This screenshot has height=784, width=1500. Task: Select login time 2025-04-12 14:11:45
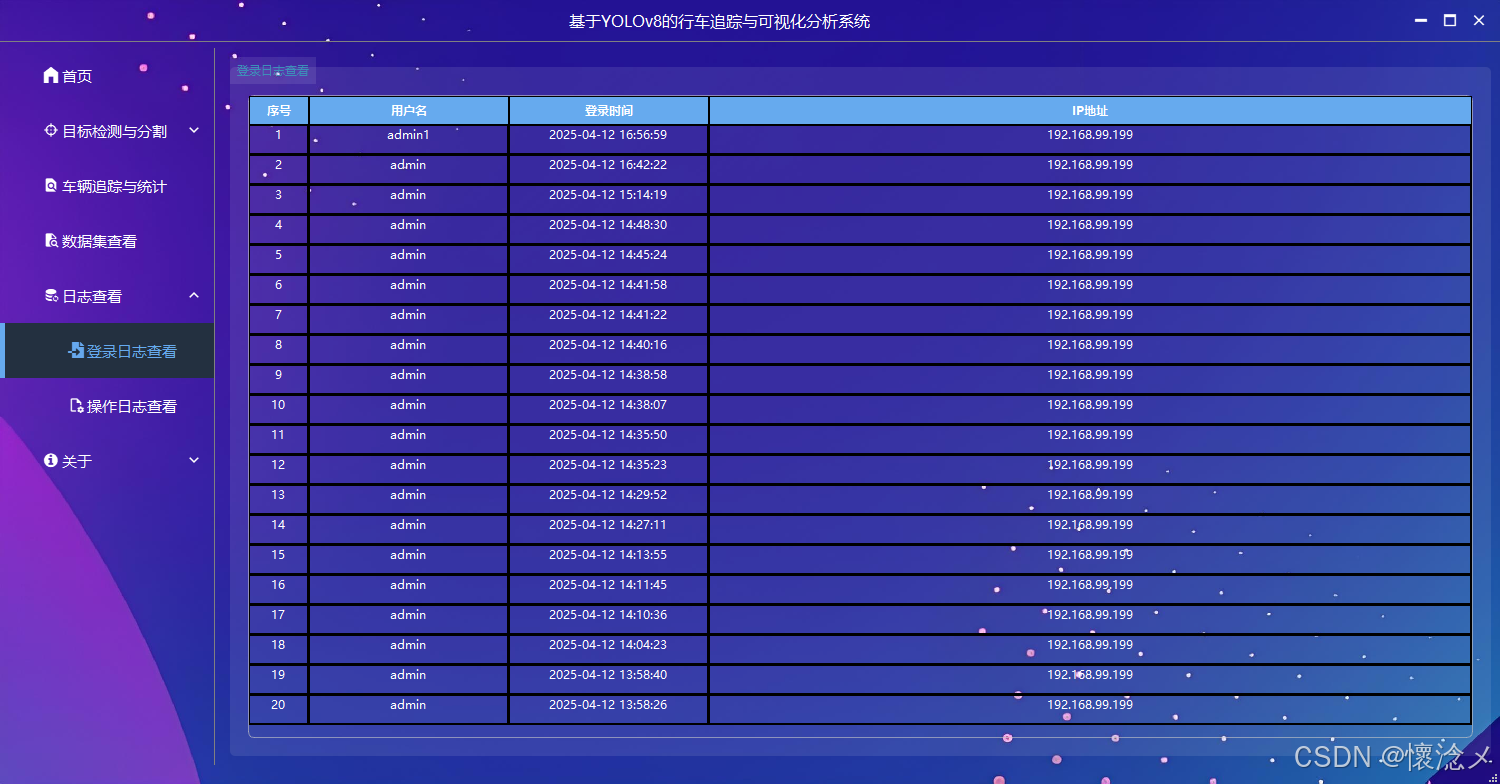click(x=608, y=585)
